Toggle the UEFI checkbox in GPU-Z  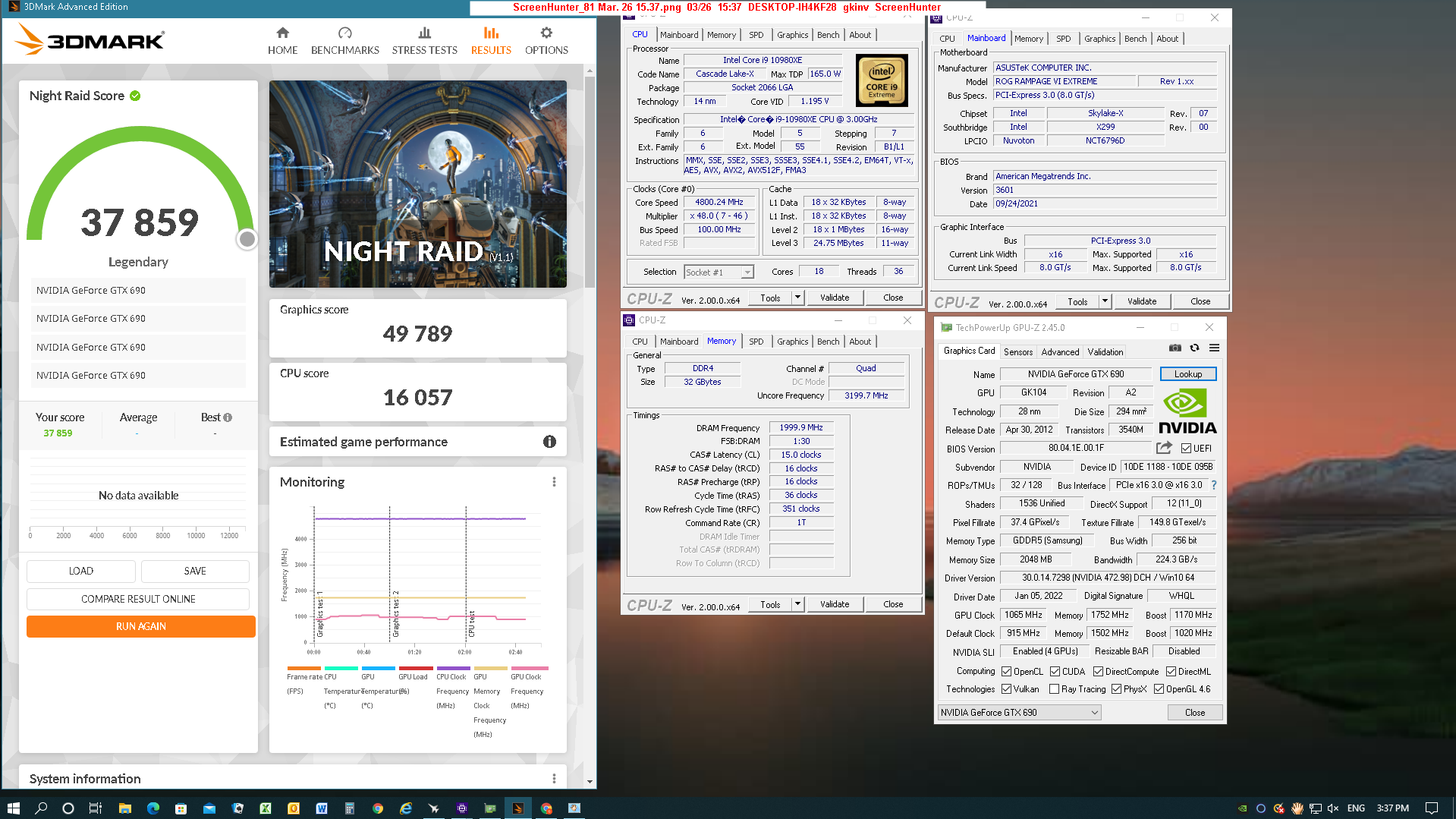tap(1186, 449)
